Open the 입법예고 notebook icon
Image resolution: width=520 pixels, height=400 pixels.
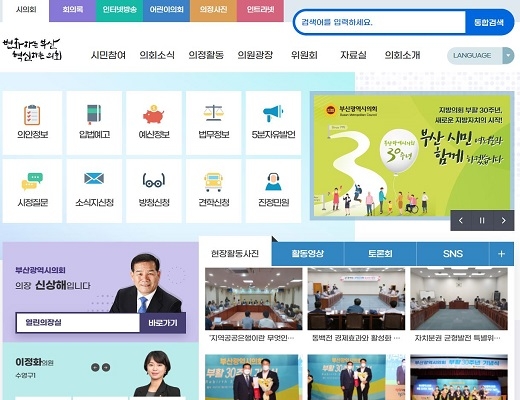(94, 114)
